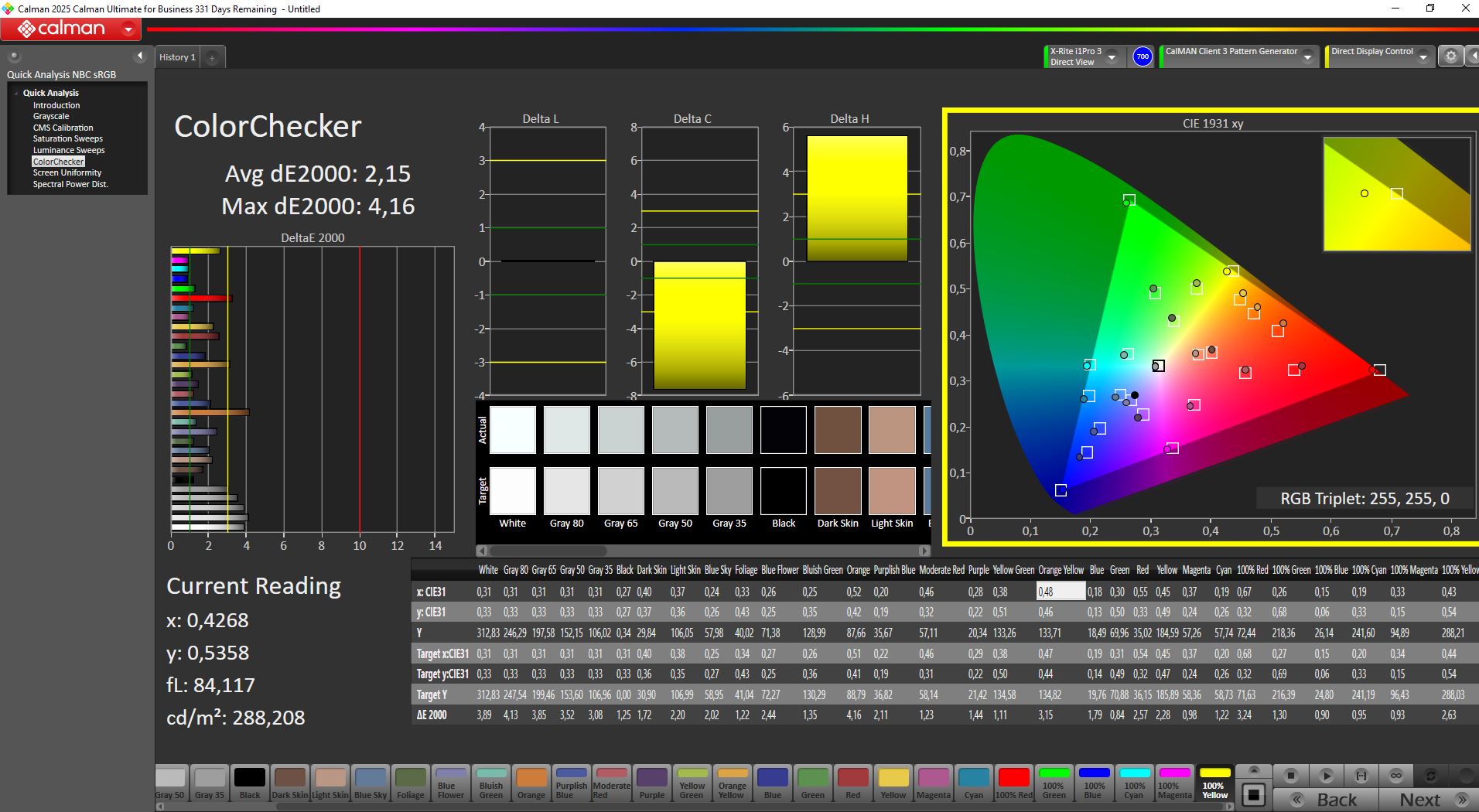Add a new history tab

tap(212, 57)
